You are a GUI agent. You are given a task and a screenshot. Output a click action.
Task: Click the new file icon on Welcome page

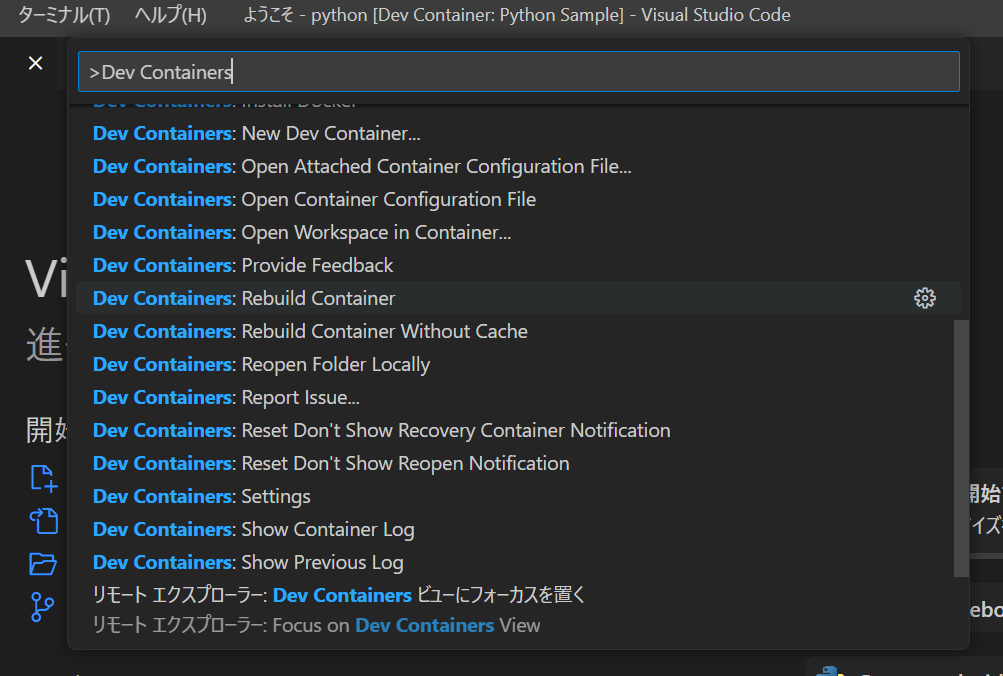(43, 478)
